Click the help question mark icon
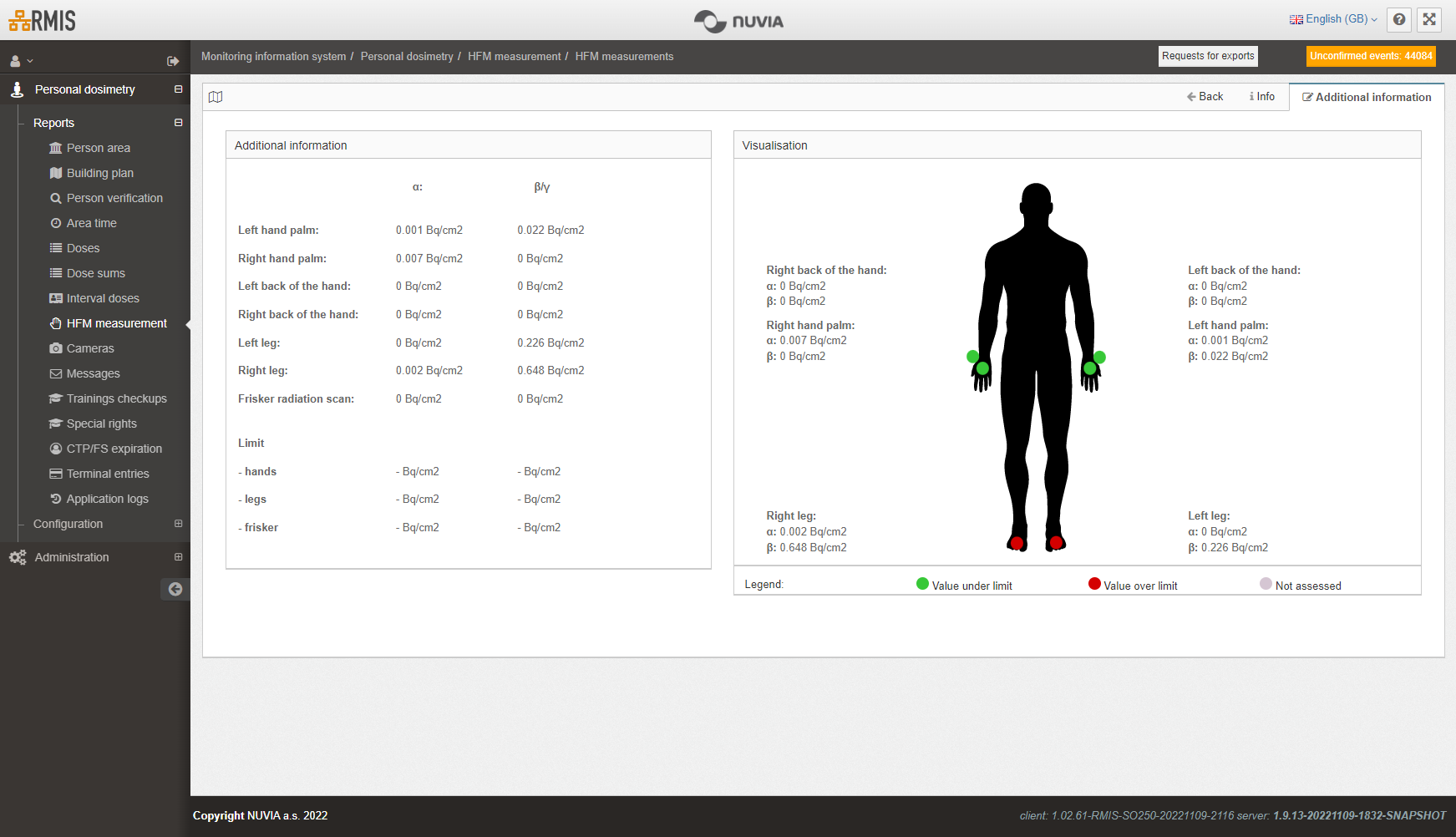1456x837 pixels. click(1399, 19)
